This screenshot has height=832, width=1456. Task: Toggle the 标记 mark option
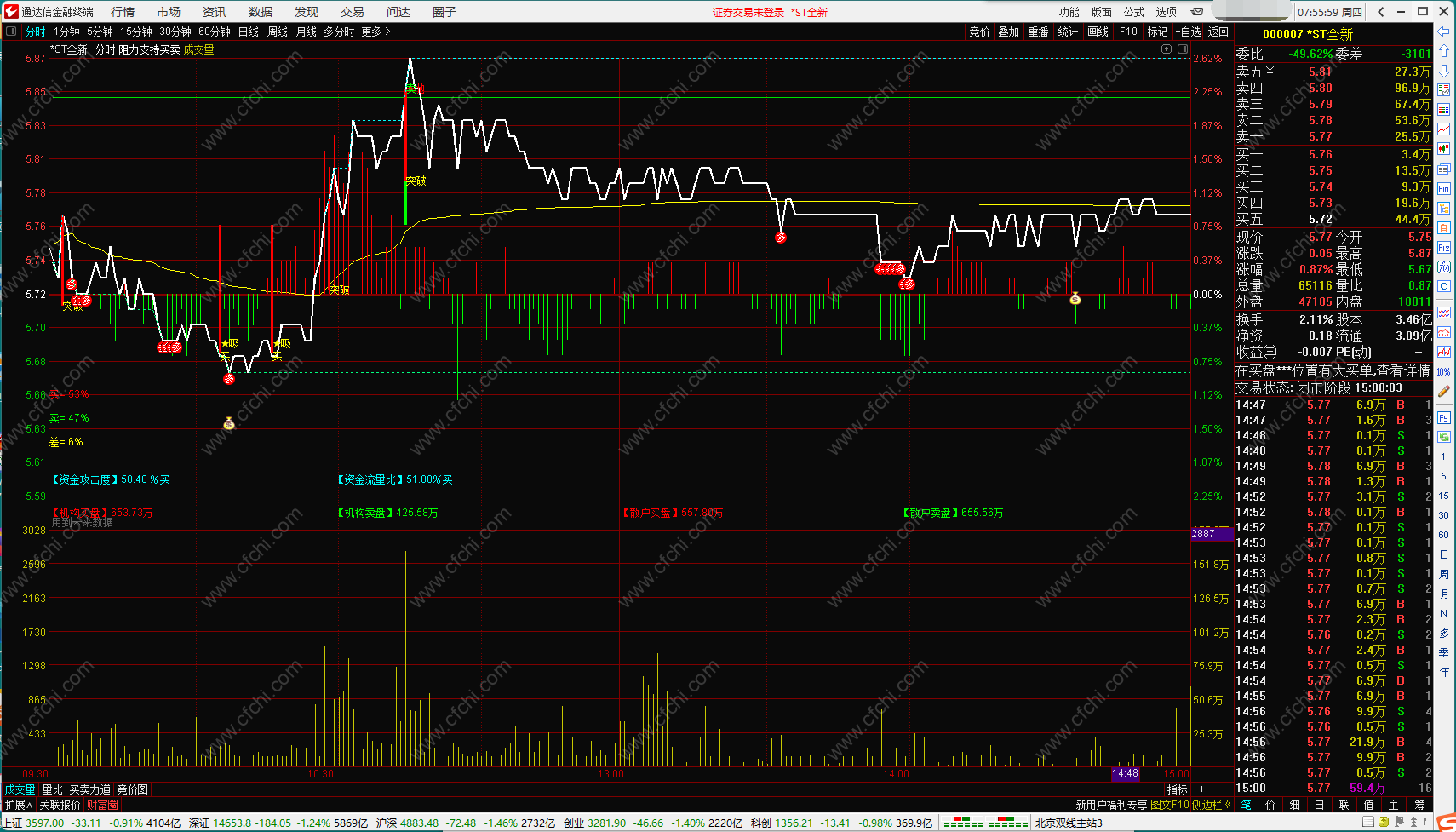coord(1157,32)
